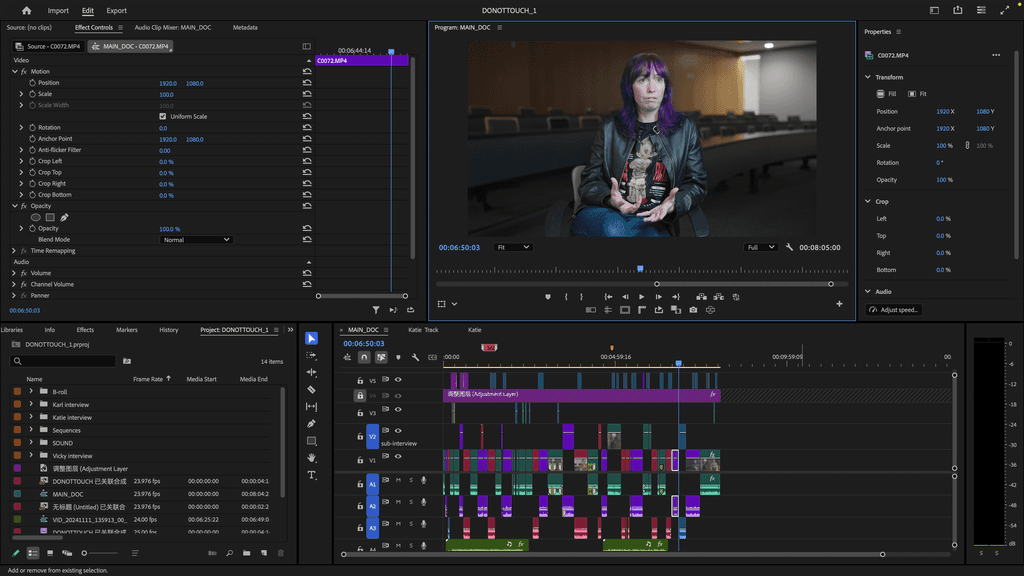Collapse Crop section in Properties

pyautogui.click(x=868, y=201)
